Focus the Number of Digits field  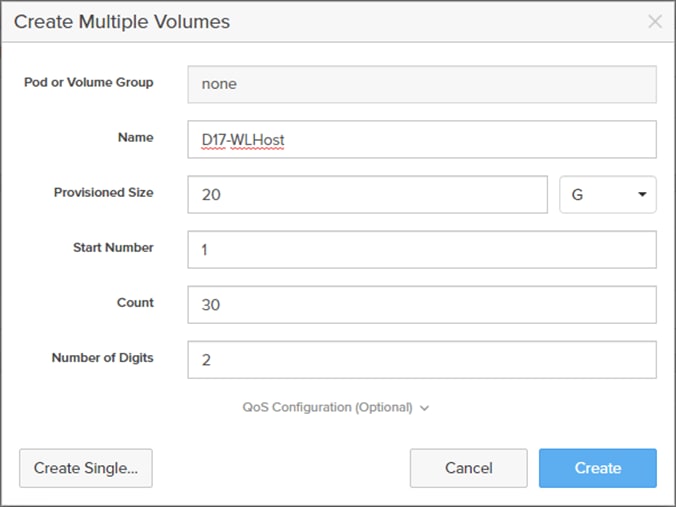(x=421, y=360)
